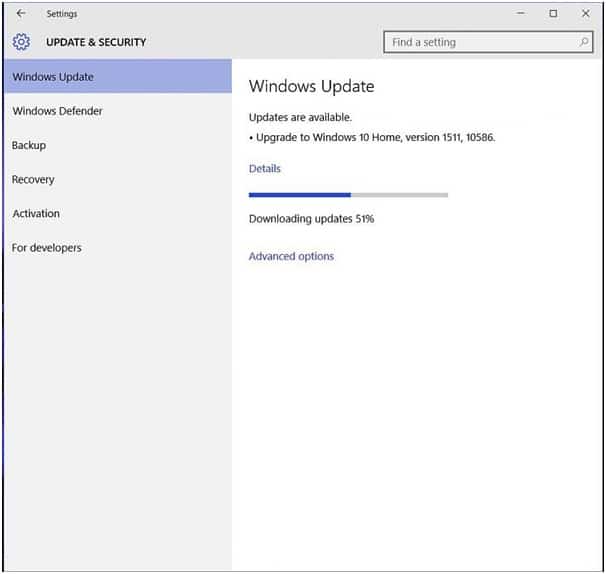The height and width of the screenshot is (574, 606).
Task: Open the Backup section
Action: tap(118, 145)
